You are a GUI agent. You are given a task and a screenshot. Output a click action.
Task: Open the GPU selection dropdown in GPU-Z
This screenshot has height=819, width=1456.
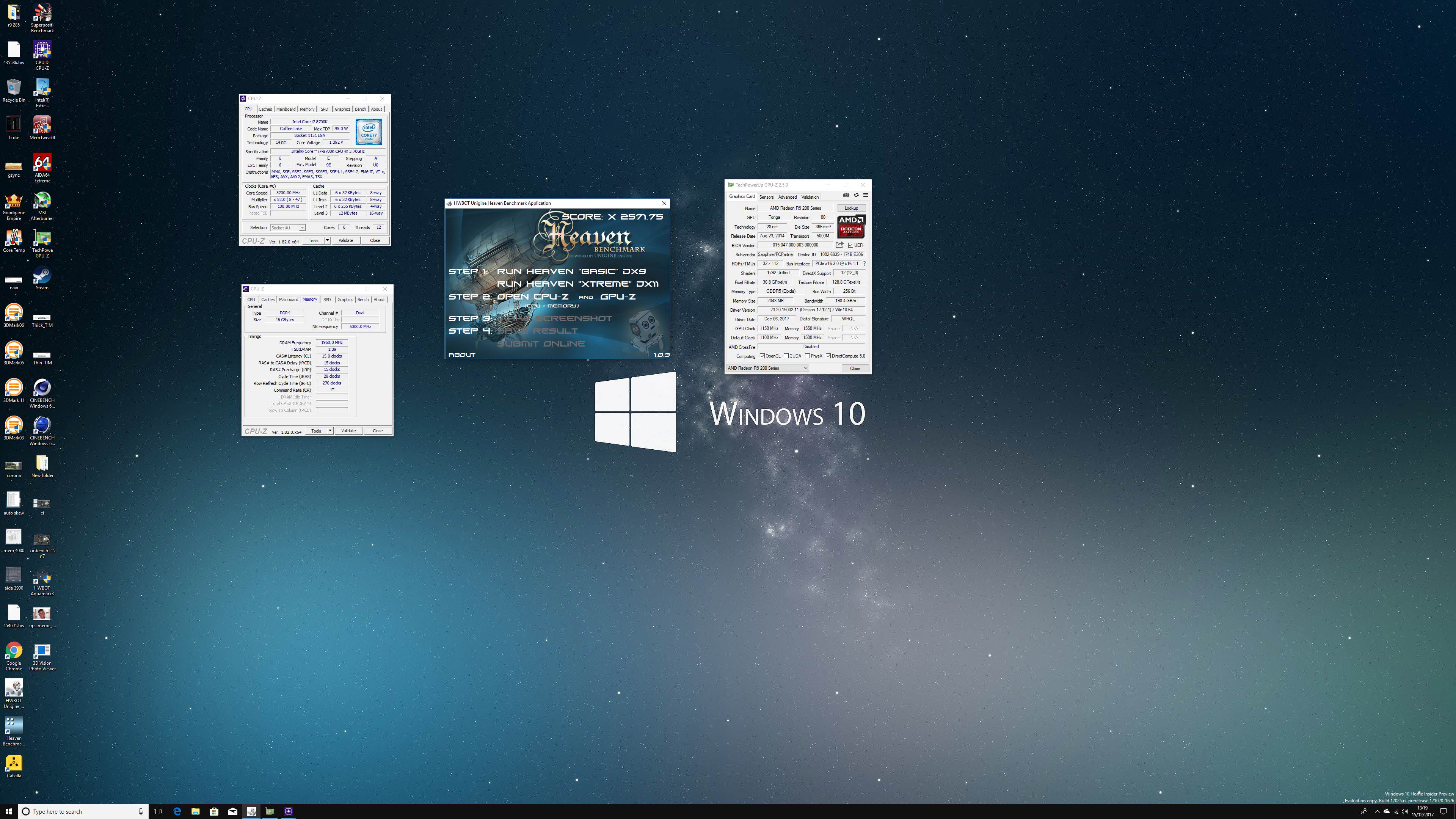point(767,368)
